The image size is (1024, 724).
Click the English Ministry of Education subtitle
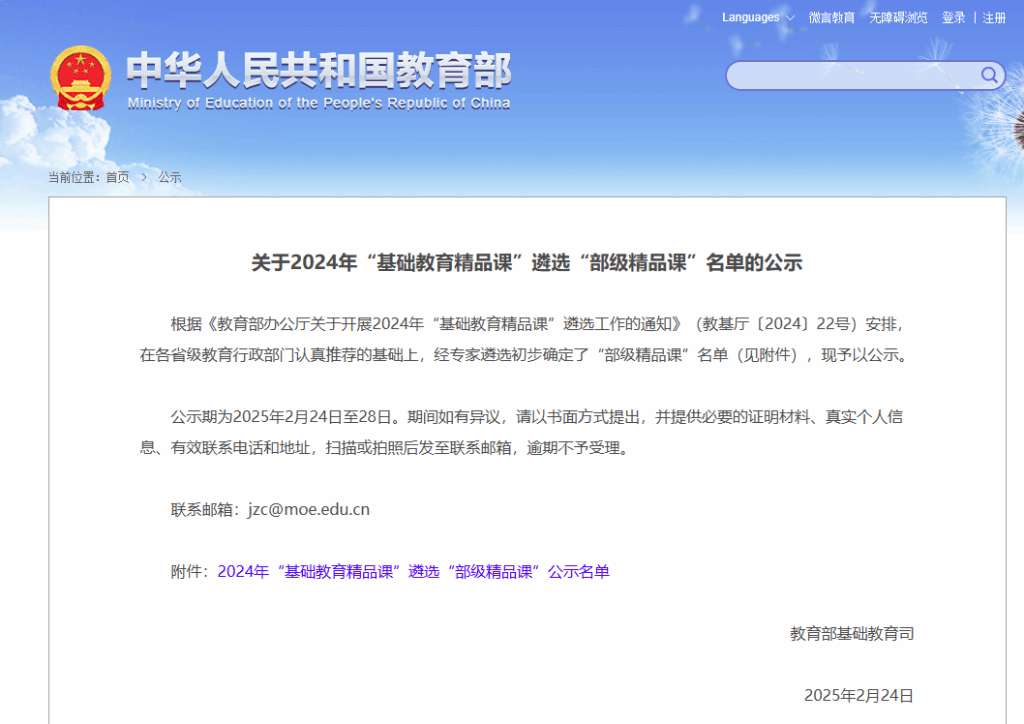pos(319,103)
